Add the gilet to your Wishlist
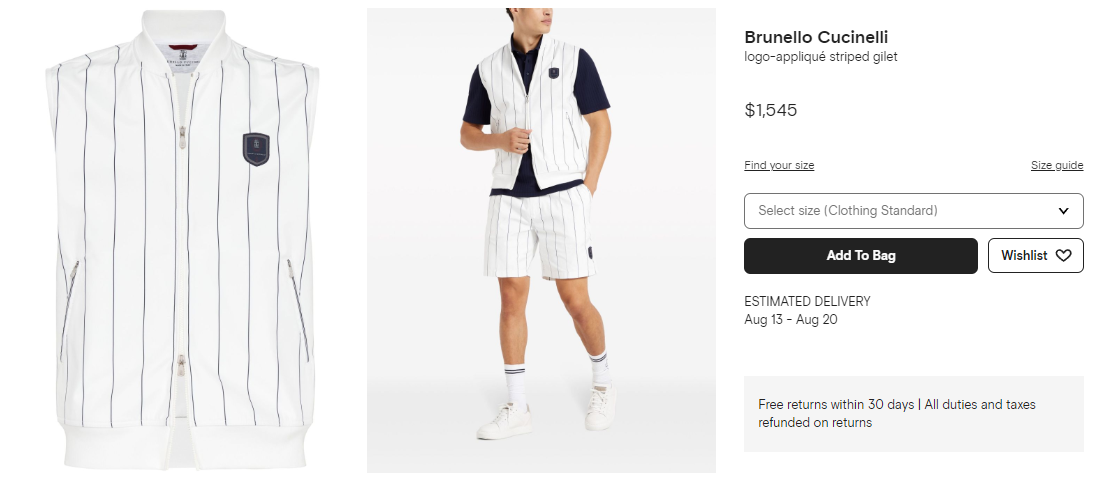The image size is (1094, 478). (1035, 255)
